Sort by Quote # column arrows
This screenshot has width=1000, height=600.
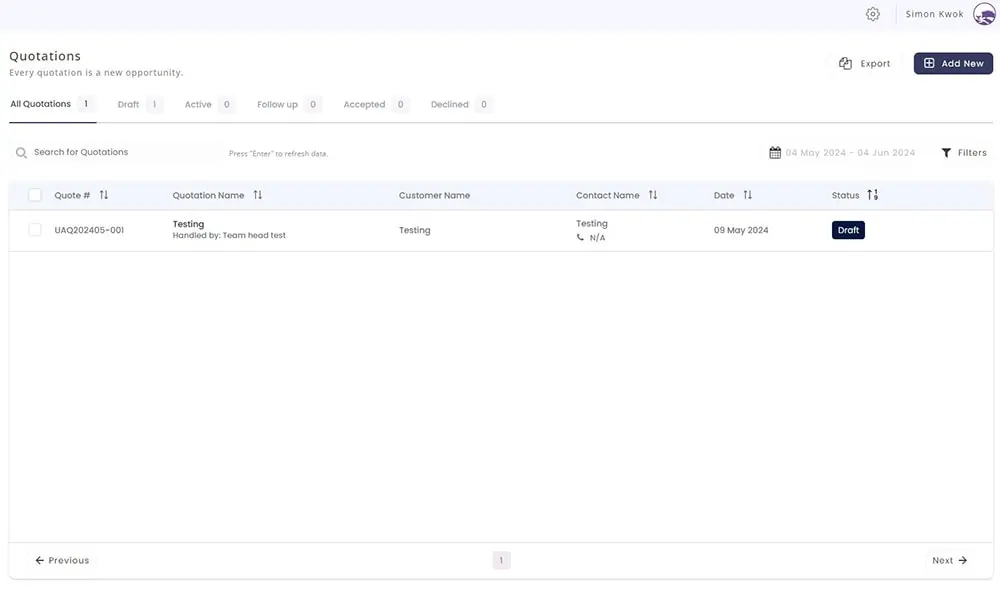point(104,195)
